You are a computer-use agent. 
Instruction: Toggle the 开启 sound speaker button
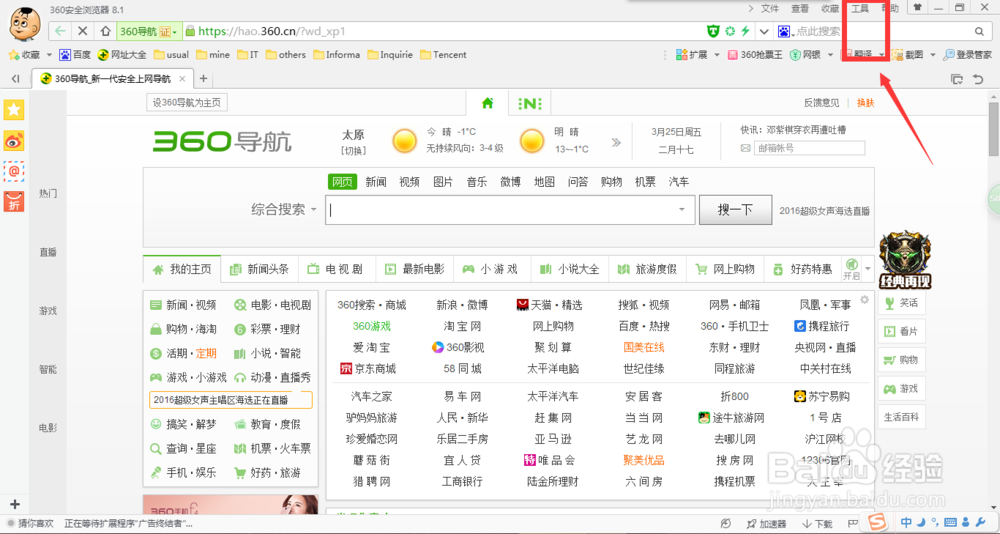[851, 269]
